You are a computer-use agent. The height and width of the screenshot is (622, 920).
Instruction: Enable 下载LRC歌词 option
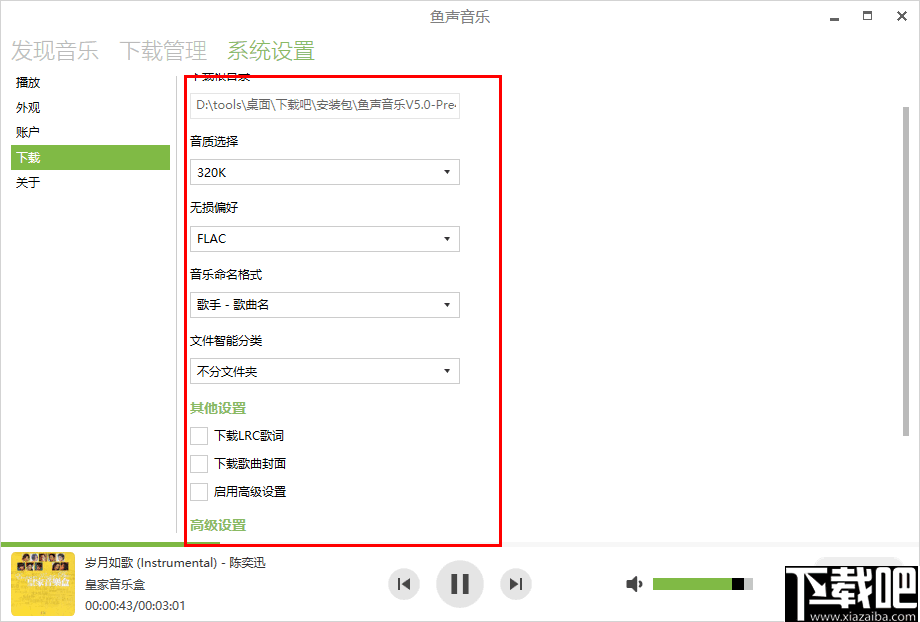(x=198, y=435)
